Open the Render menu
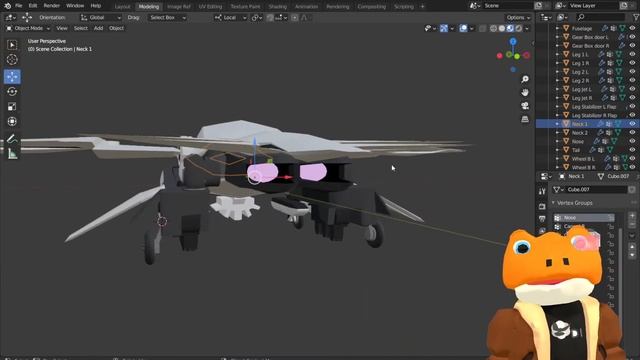640x360 pixels. pos(51,6)
